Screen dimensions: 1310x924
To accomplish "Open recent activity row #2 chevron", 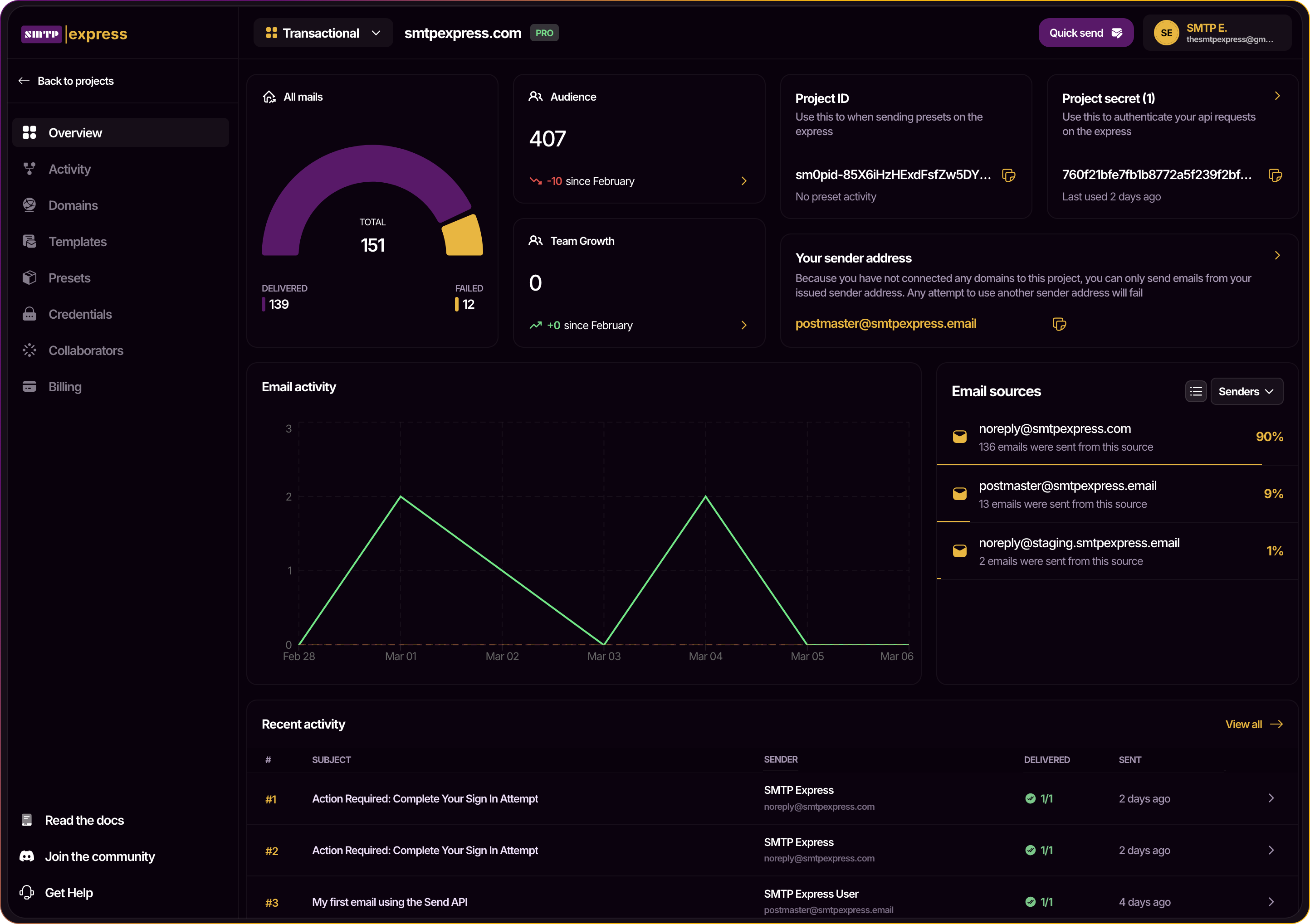I will 1271,850.
